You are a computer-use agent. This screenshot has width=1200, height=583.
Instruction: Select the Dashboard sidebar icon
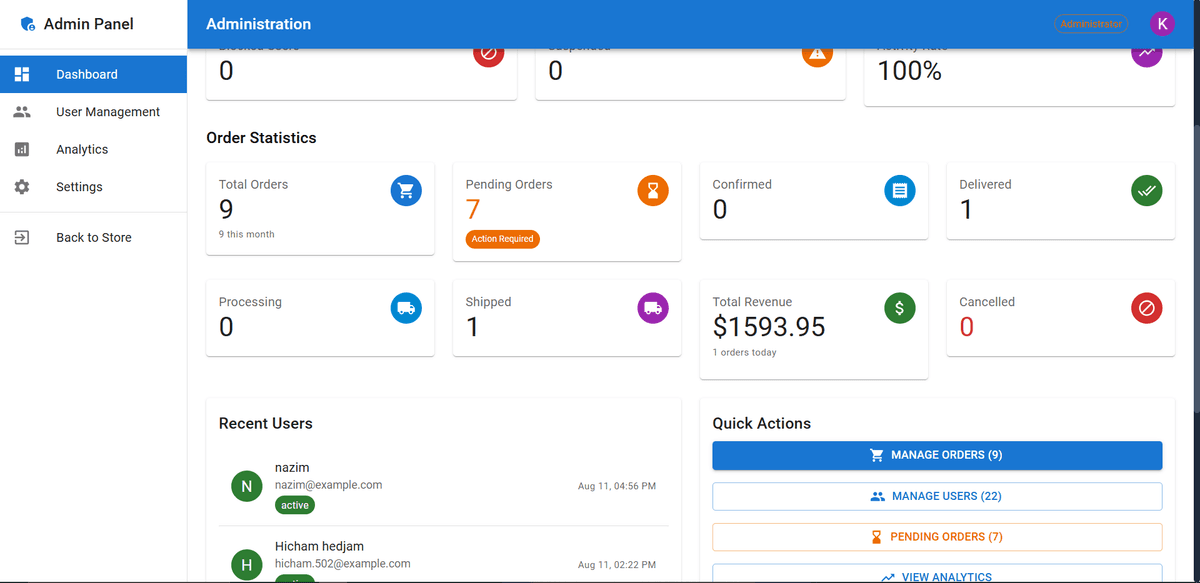pyautogui.click(x=22, y=73)
